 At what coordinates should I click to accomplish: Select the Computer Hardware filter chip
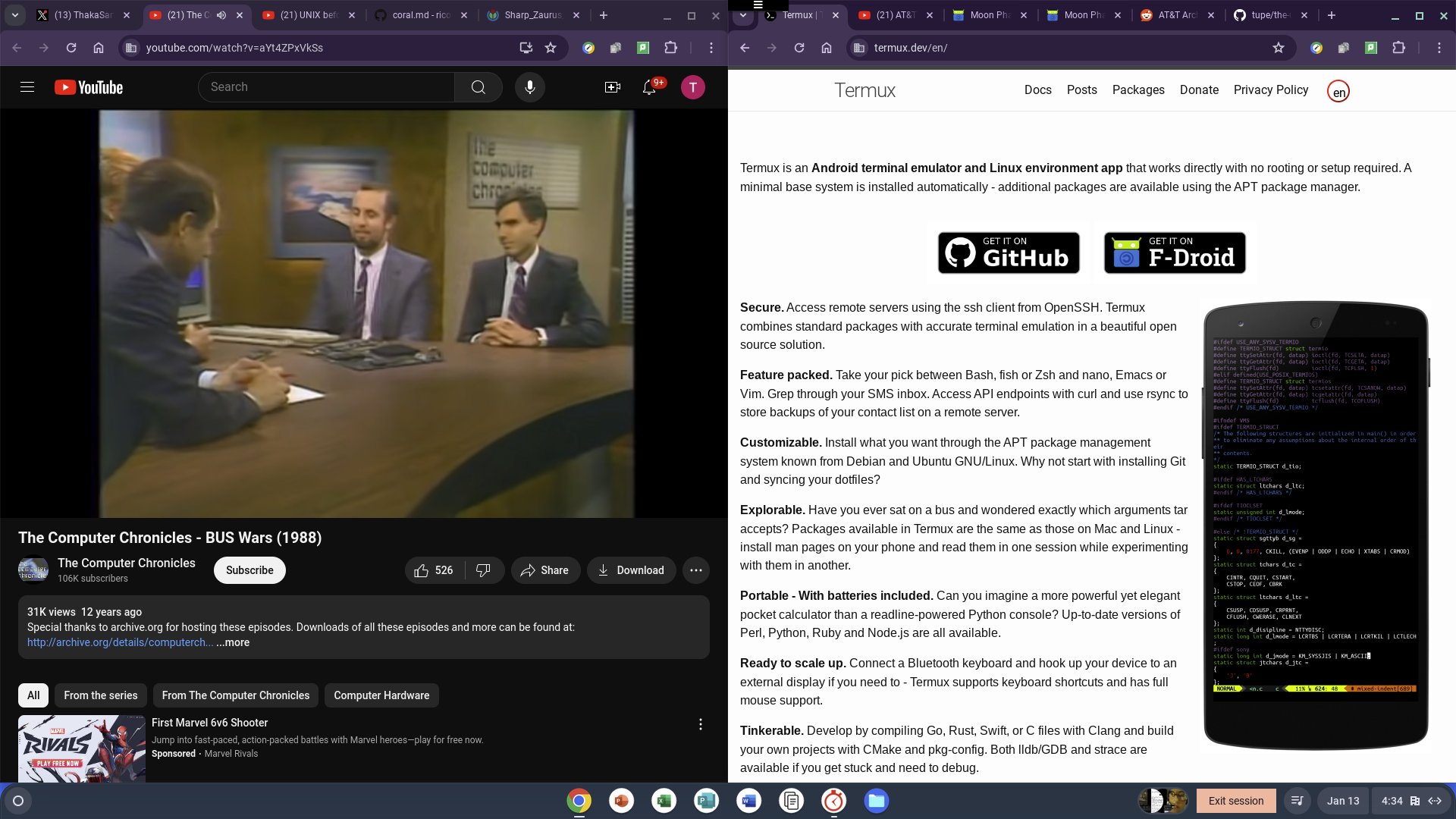tap(381, 695)
